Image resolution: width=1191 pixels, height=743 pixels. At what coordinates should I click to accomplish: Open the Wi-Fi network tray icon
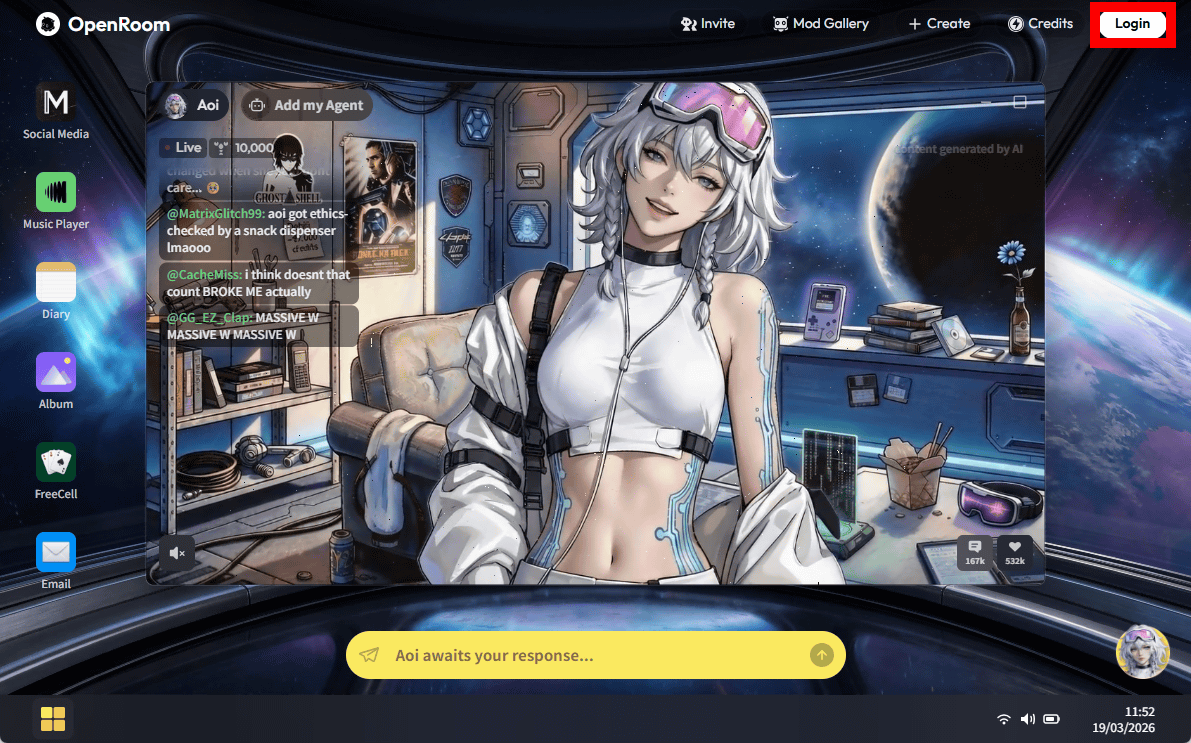tap(1003, 719)
